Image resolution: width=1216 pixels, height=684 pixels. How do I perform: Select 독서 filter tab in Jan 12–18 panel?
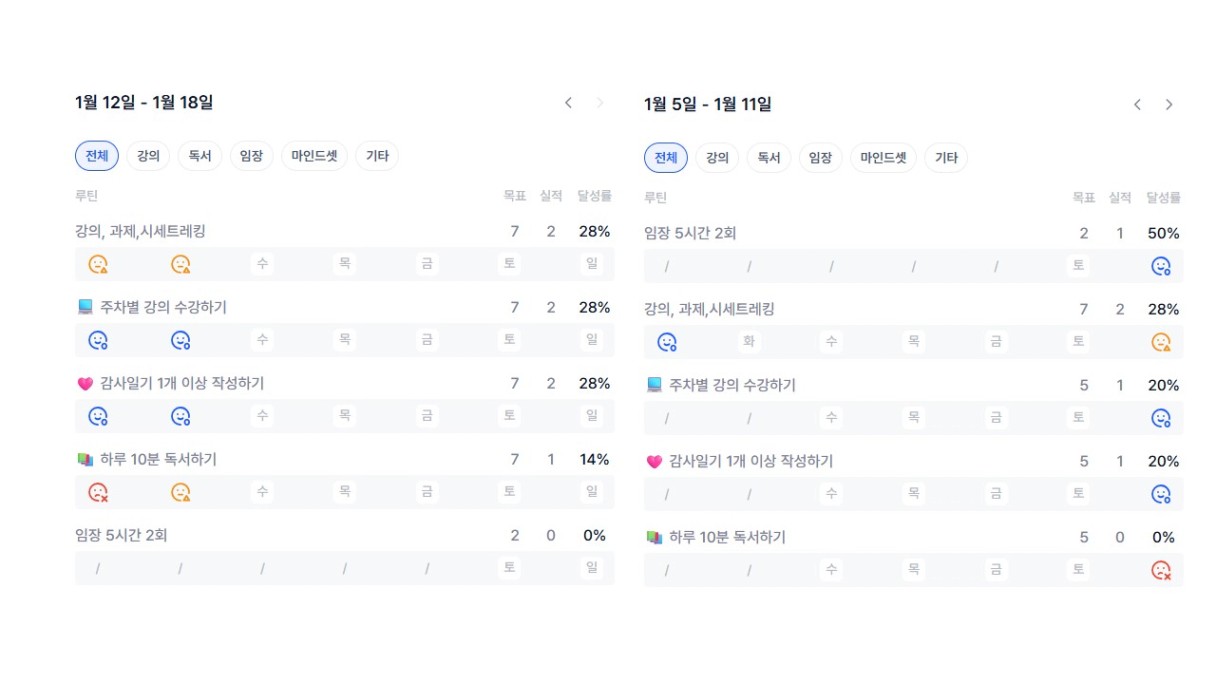[x=200, y=156]
